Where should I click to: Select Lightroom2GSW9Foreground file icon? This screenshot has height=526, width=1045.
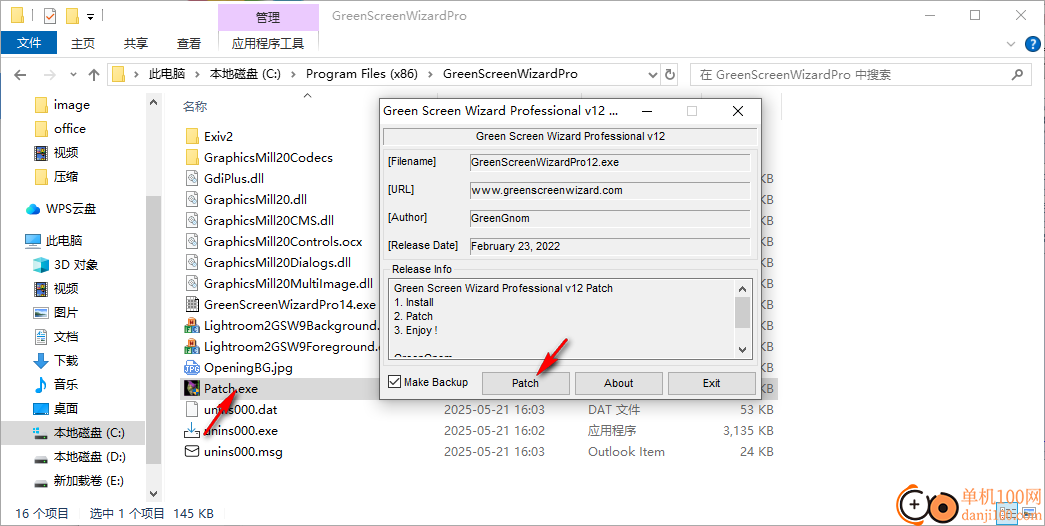click(x=192, y=347)
